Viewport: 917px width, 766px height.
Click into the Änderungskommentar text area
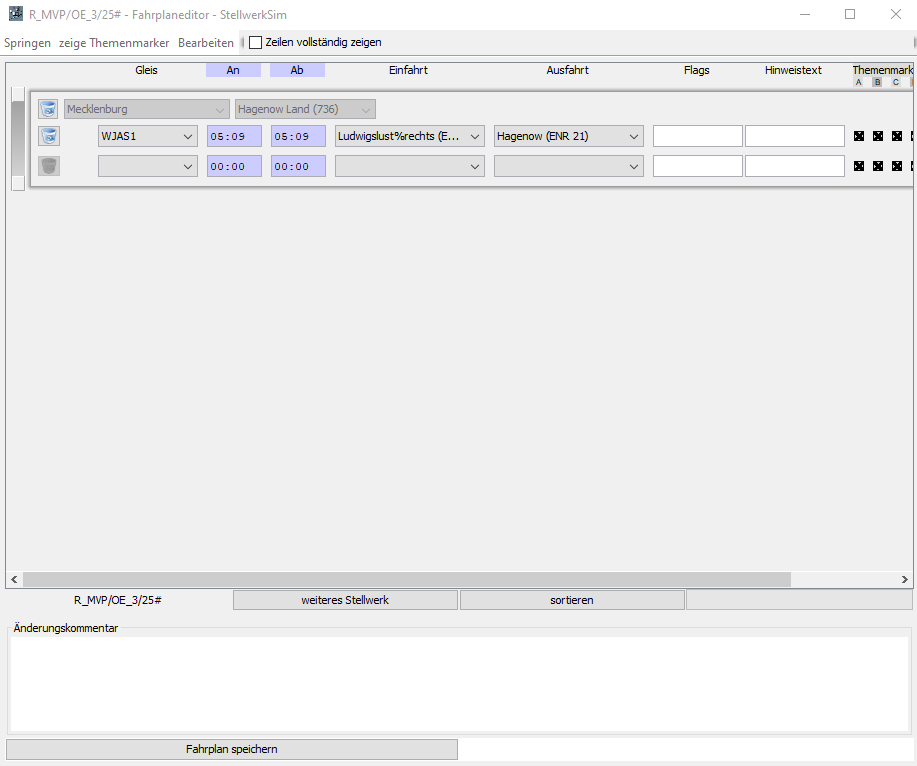point(458,684)
